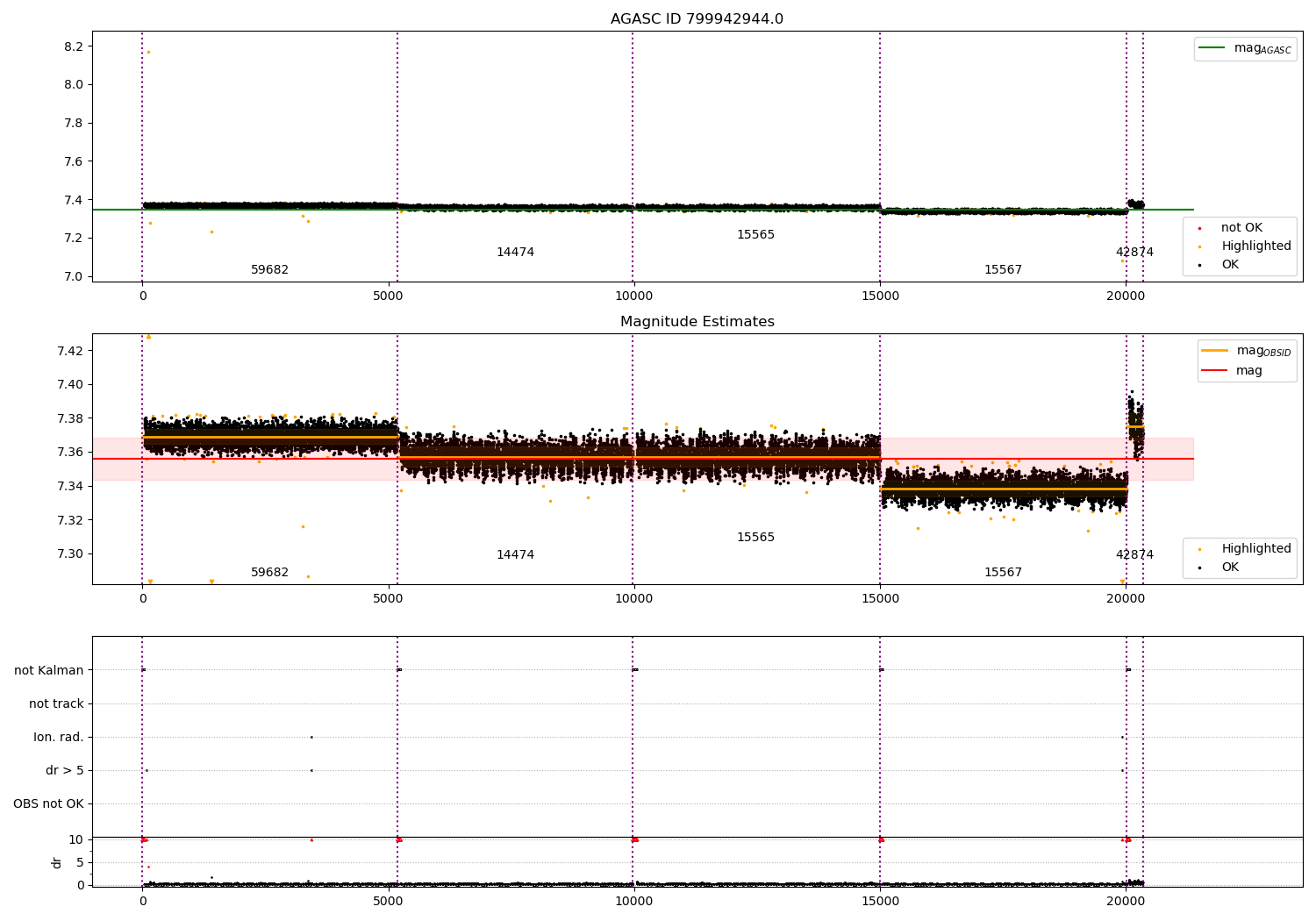Click the 'Ion. rad.' row label
This screenshot has height=921, width=1316.
[59, 738]
